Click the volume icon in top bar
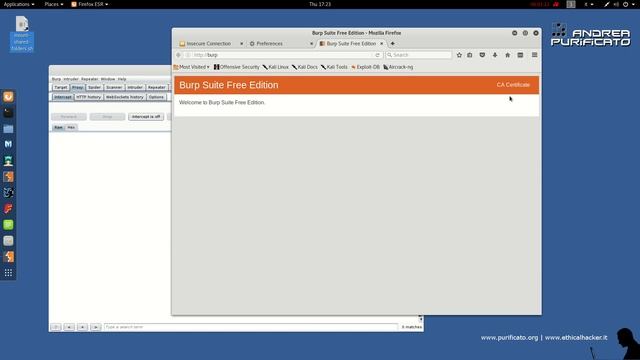The width and height of the screenshot is (640, 360). click(x=616, y=4)
